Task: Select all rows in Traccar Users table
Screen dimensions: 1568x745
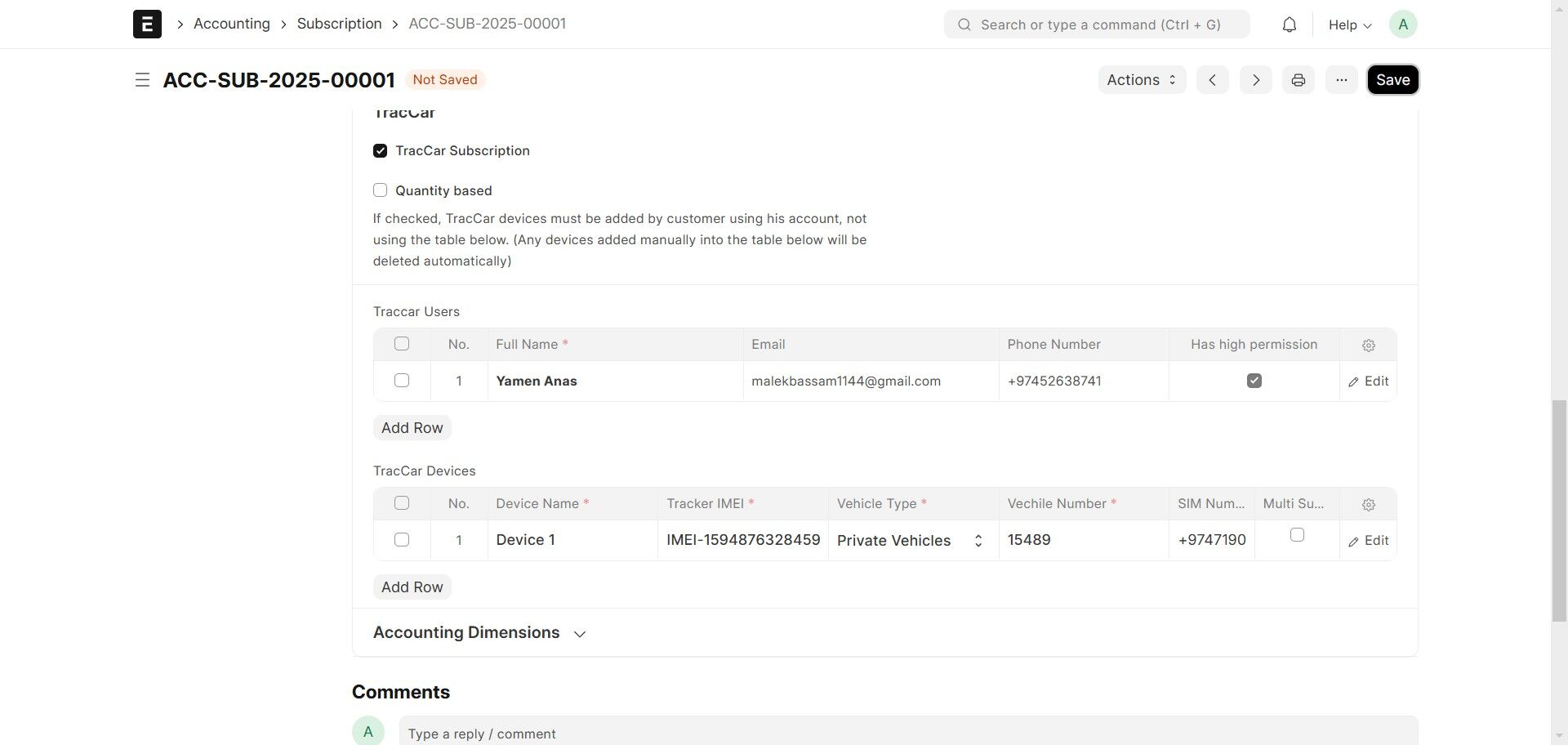Action: [402, 344]
